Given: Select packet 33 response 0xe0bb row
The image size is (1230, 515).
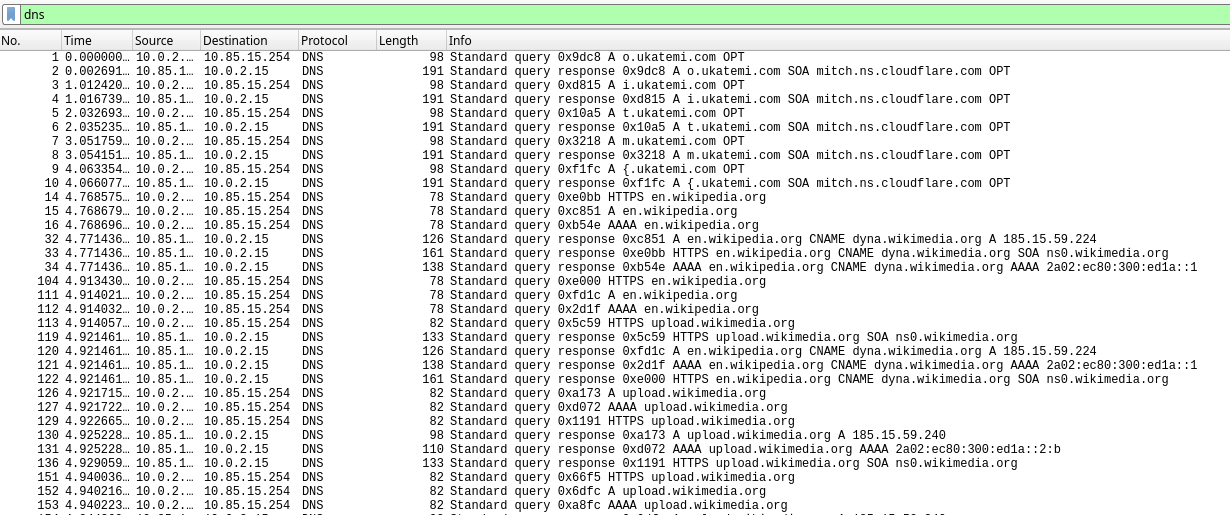Looking at the screenshot, I should point(615,254).
